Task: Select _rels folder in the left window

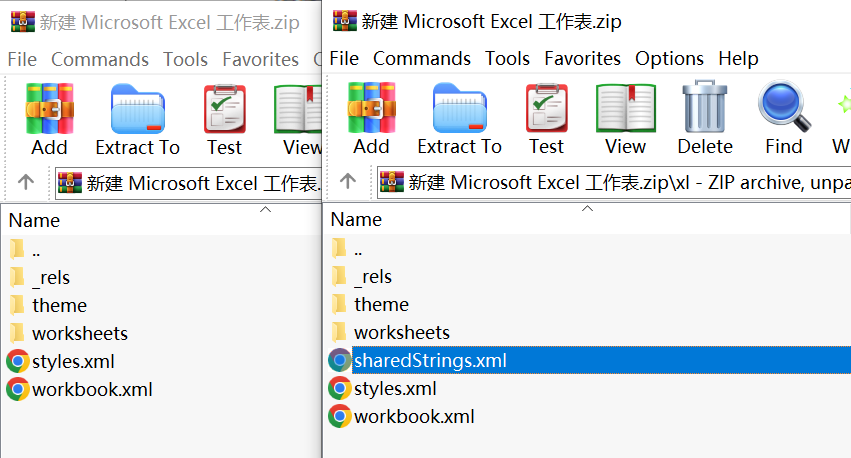Action: (40, 277)
